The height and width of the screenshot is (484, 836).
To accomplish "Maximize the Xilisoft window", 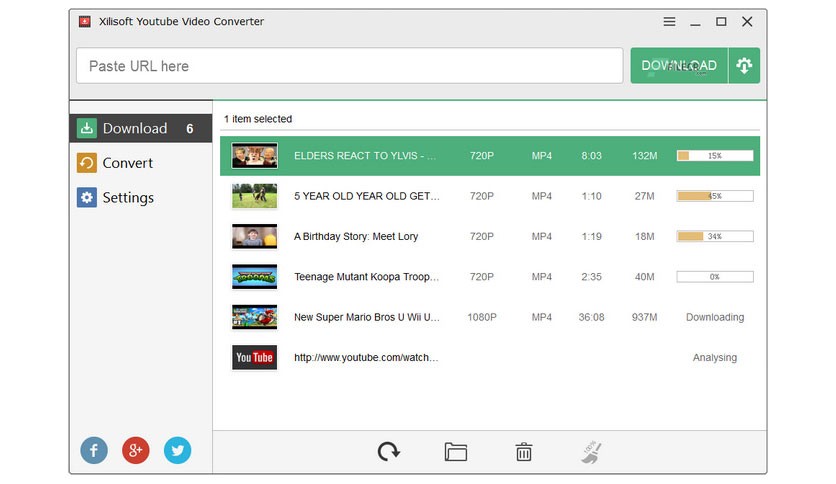I will tap(721, 21).
